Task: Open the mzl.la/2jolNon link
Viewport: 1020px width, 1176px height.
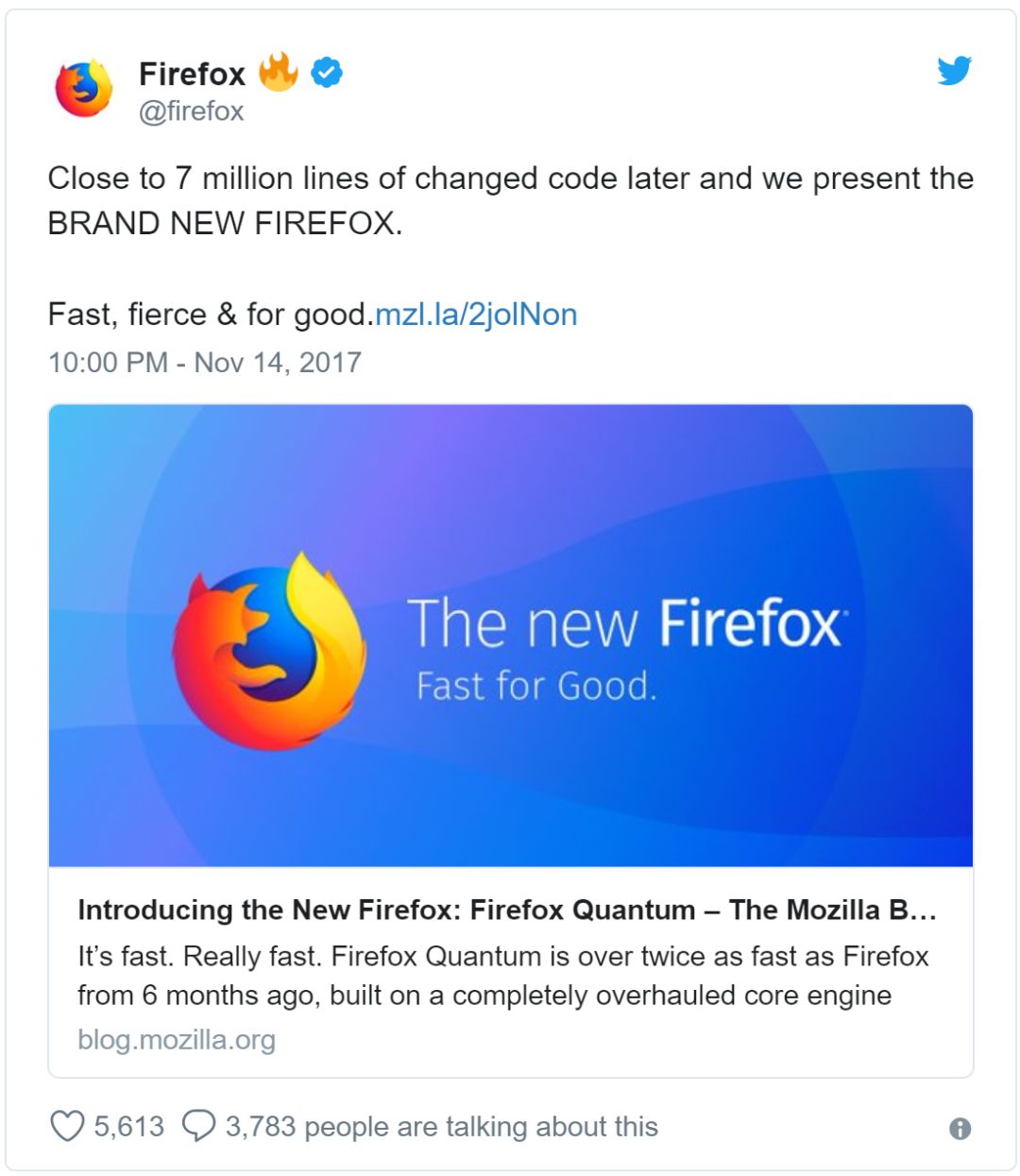Action: tap(476, 314)
